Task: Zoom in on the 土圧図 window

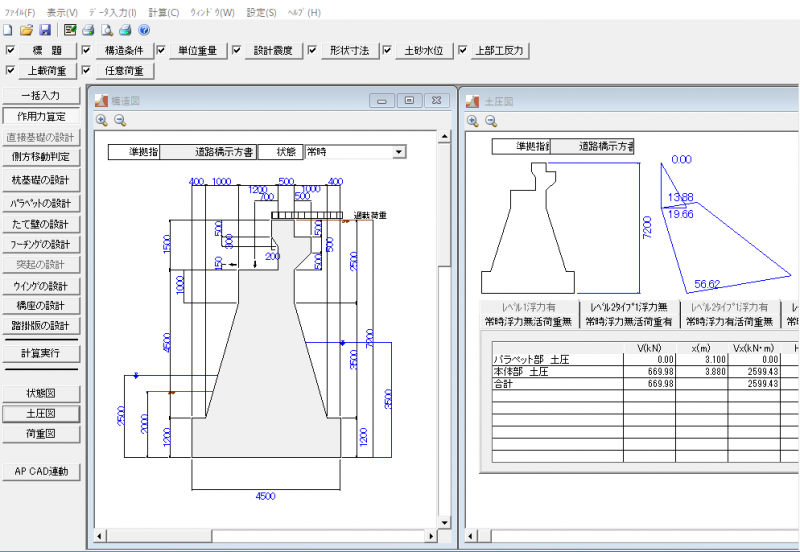Action: click(473, 121)
